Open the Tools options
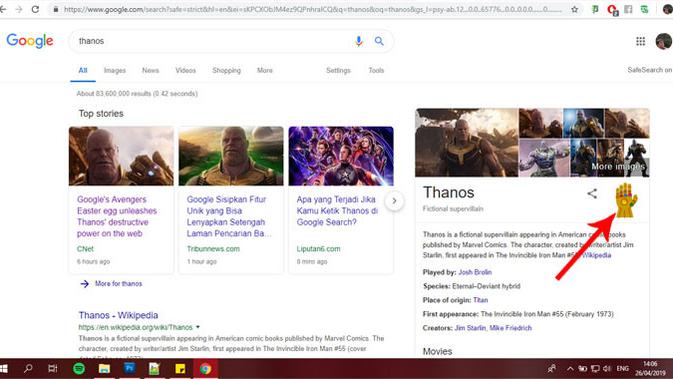Screen dimensions: 673x379 point(376,70)
